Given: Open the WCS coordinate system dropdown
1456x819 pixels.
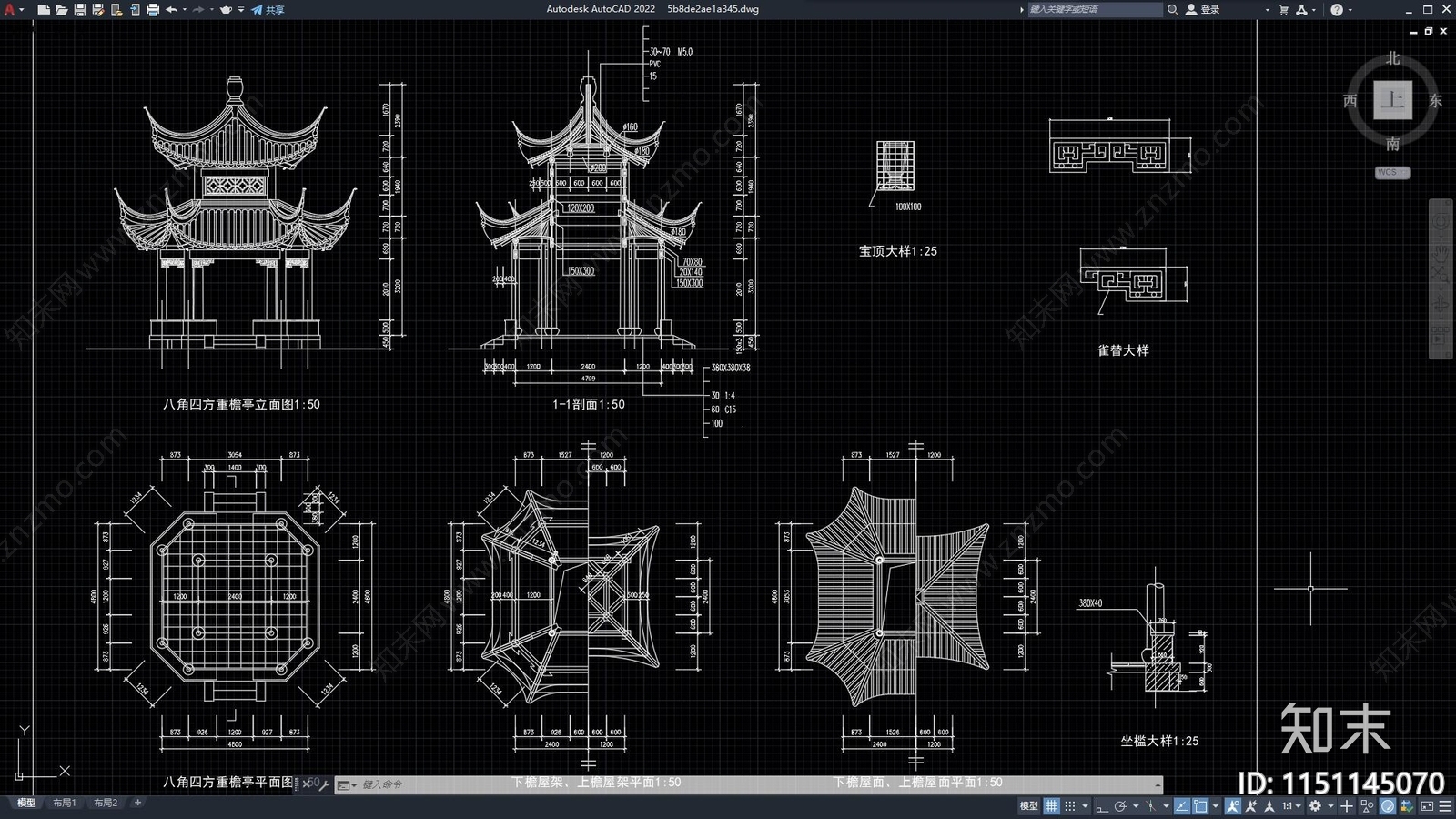Looking at the screenshot, I should [1392, 172].
